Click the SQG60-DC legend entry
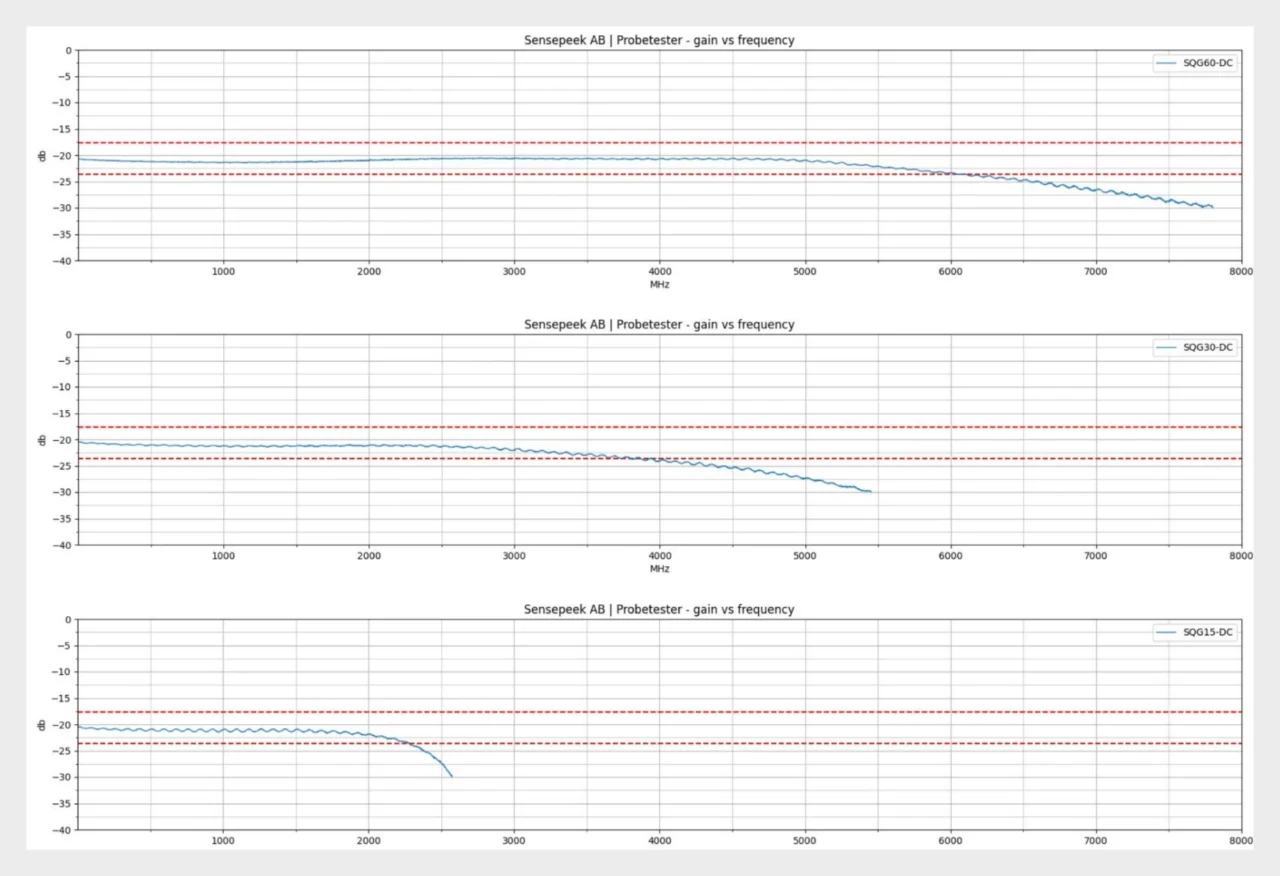This screenshot has height=876, width=1280. click(1194, 63)
